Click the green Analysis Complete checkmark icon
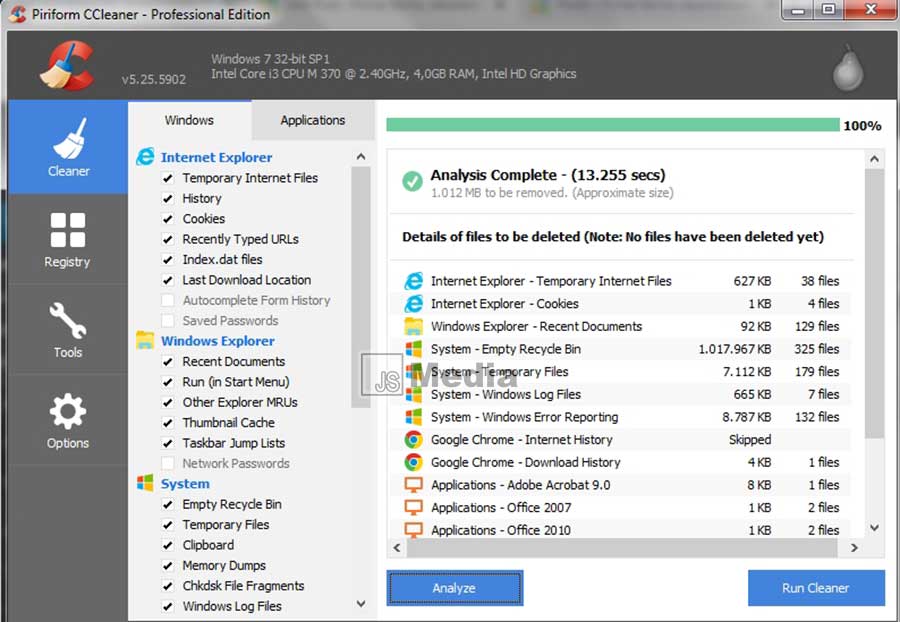Image resolution: width=900 pixels, height=622 pixels. pos(412,181)
